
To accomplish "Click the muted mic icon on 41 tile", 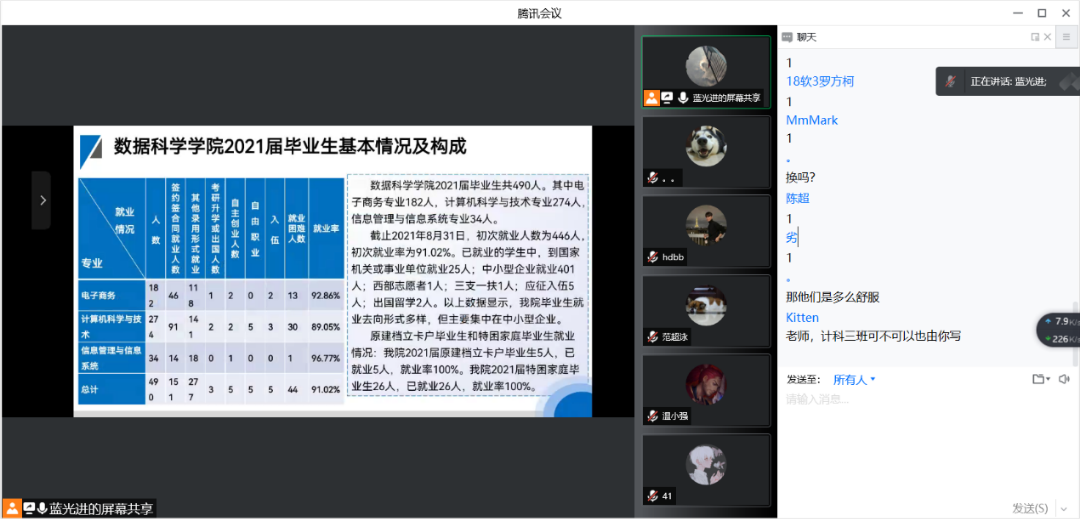I will click(652, 495).
